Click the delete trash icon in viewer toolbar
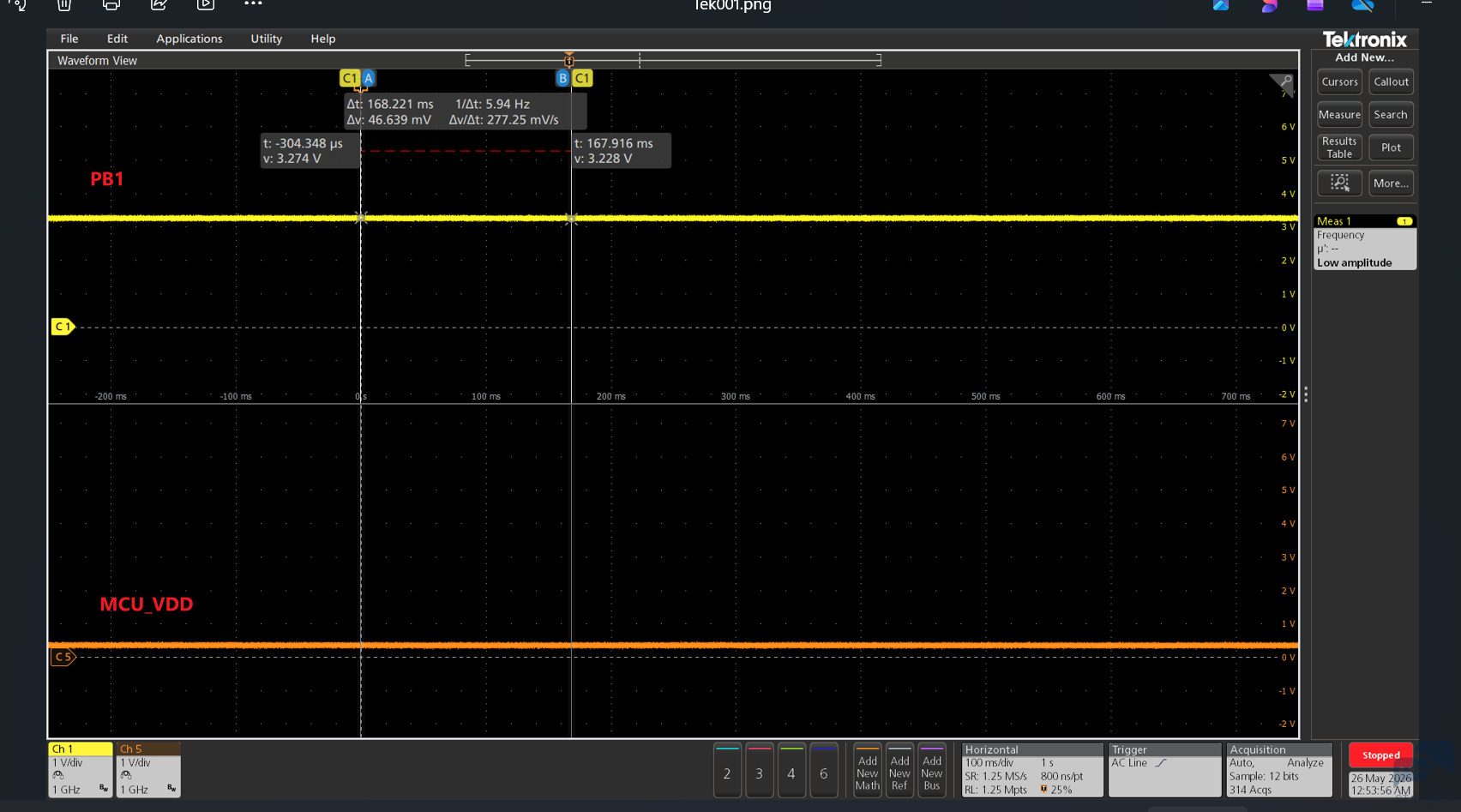The width and height of the screenshot is (1461, 812). click(64, 5)
